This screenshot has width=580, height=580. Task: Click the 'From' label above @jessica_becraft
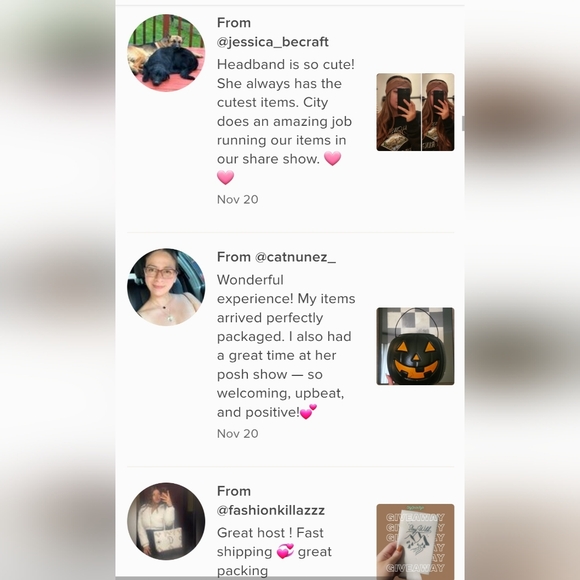click(x=234, y=23)
